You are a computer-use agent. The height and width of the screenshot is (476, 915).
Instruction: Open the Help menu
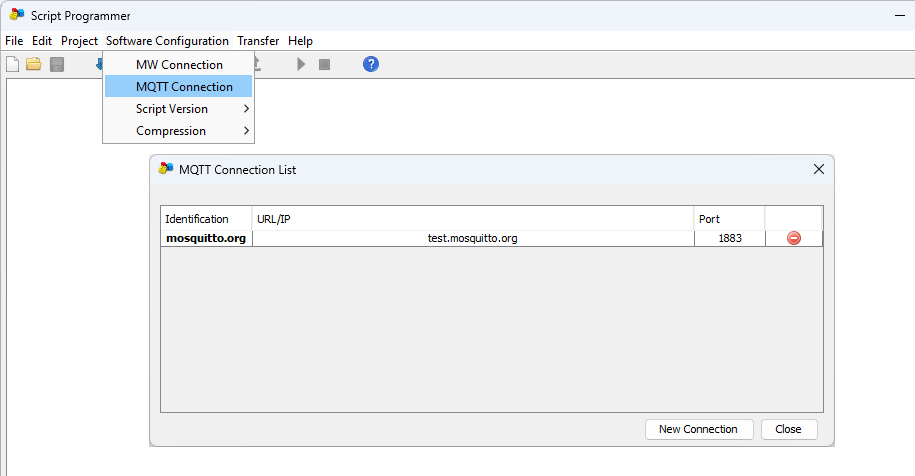point(300,41)
